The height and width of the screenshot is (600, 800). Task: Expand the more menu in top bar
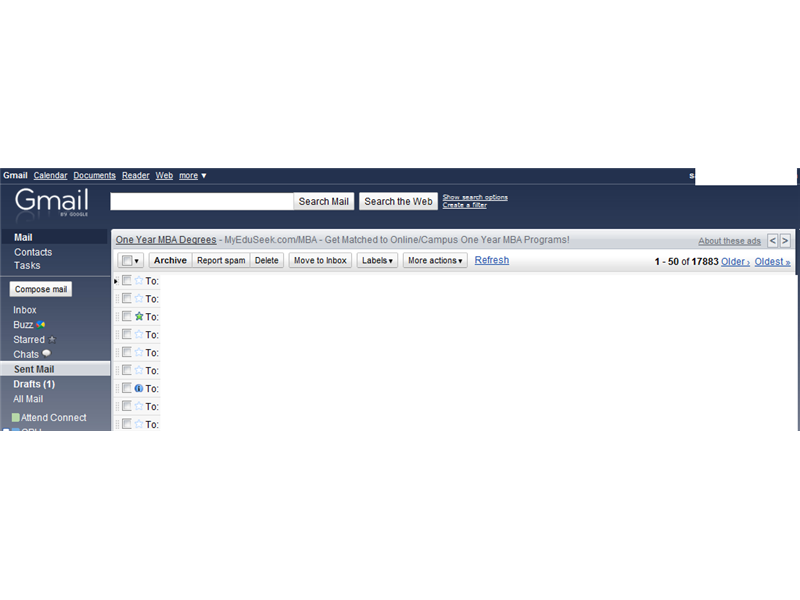coord(192,176)
